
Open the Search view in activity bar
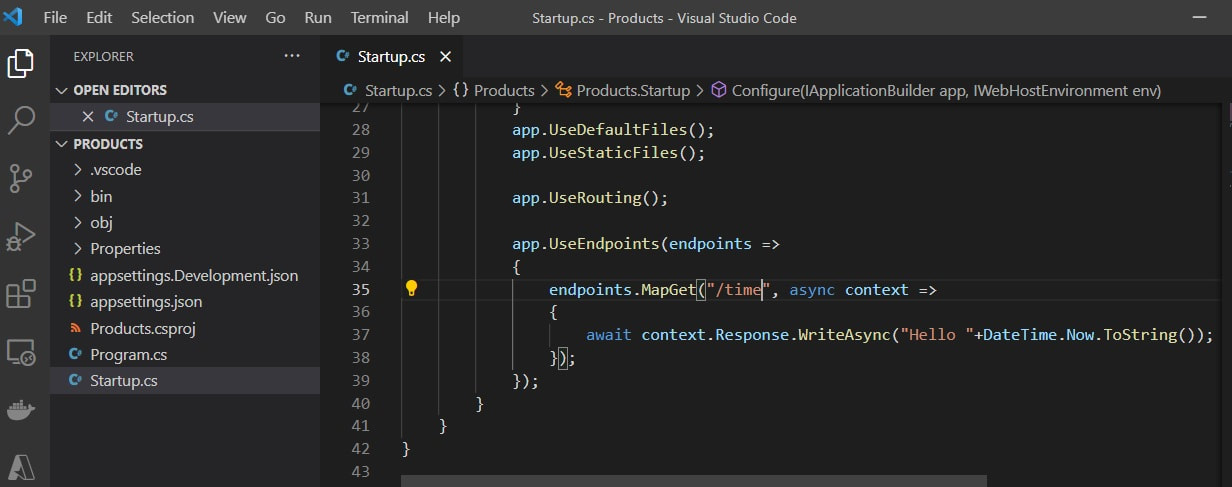coord(21,121)
